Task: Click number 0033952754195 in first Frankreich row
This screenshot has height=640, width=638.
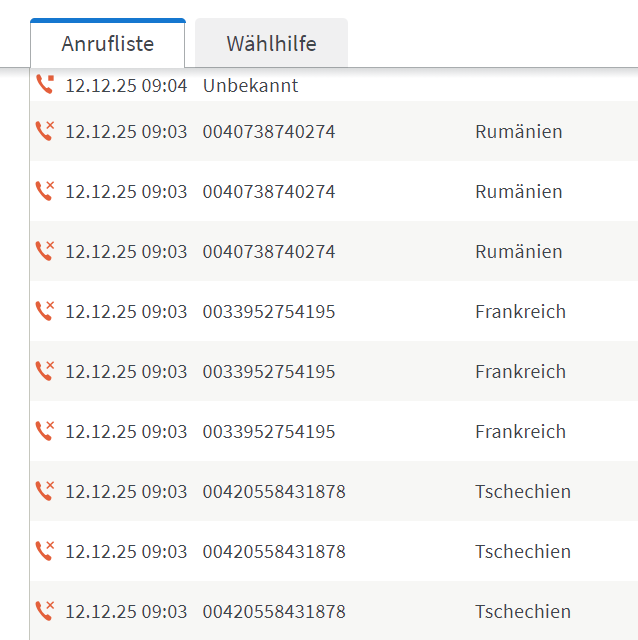Action: [269, 312]
